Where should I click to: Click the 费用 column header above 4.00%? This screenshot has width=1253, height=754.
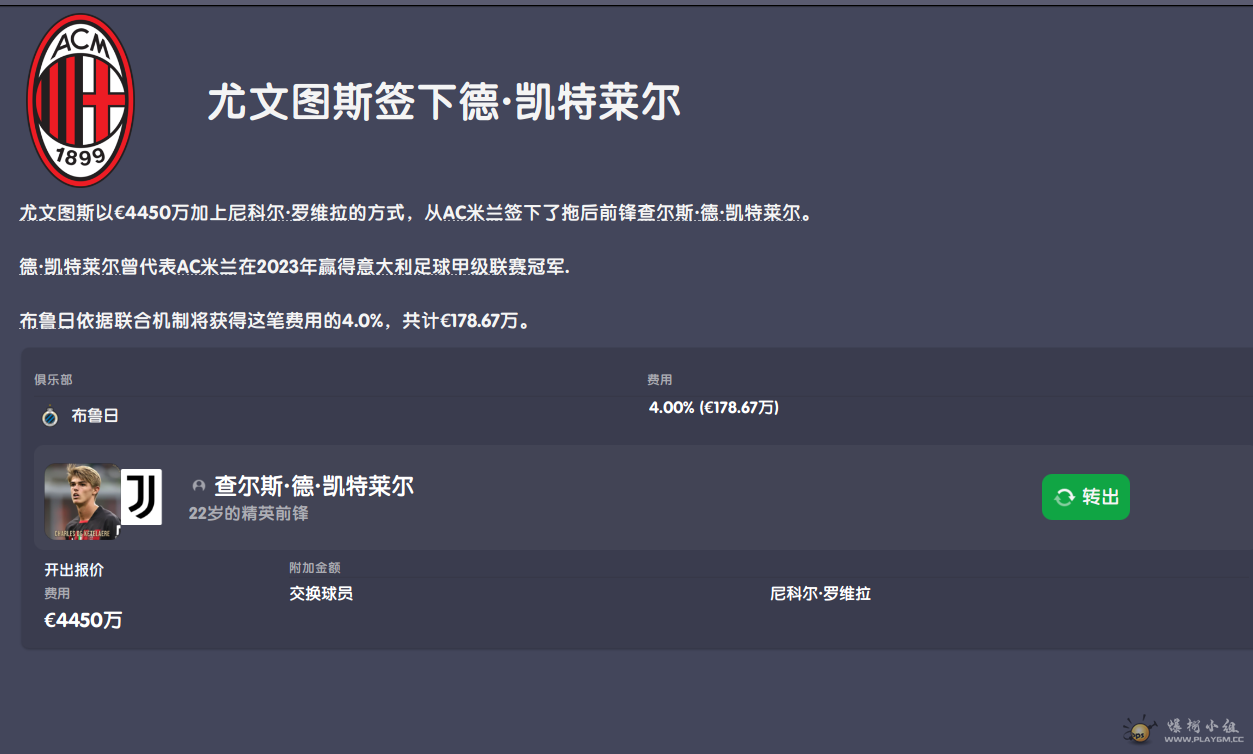pos(660,380)
